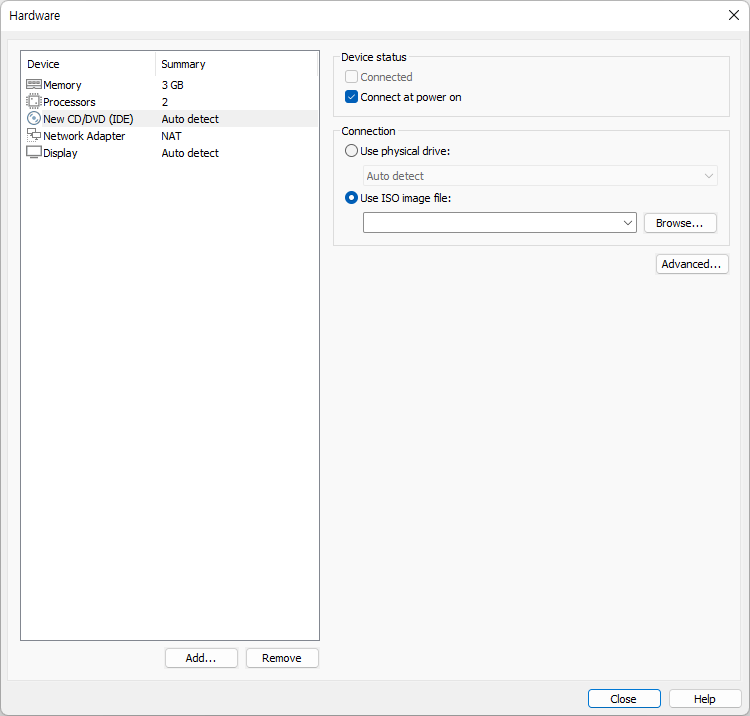Open the Auto detect physical drive dropdown
The width and height of the screenshot is (750, 716).
coord(540,176)
